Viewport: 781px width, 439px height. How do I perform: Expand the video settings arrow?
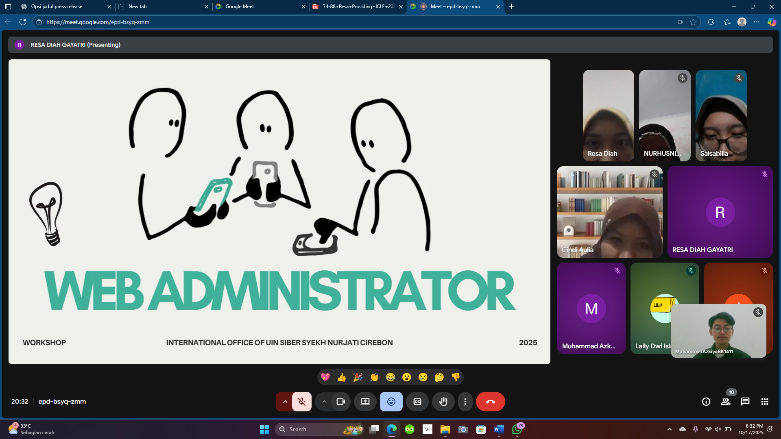pos(324,402)
